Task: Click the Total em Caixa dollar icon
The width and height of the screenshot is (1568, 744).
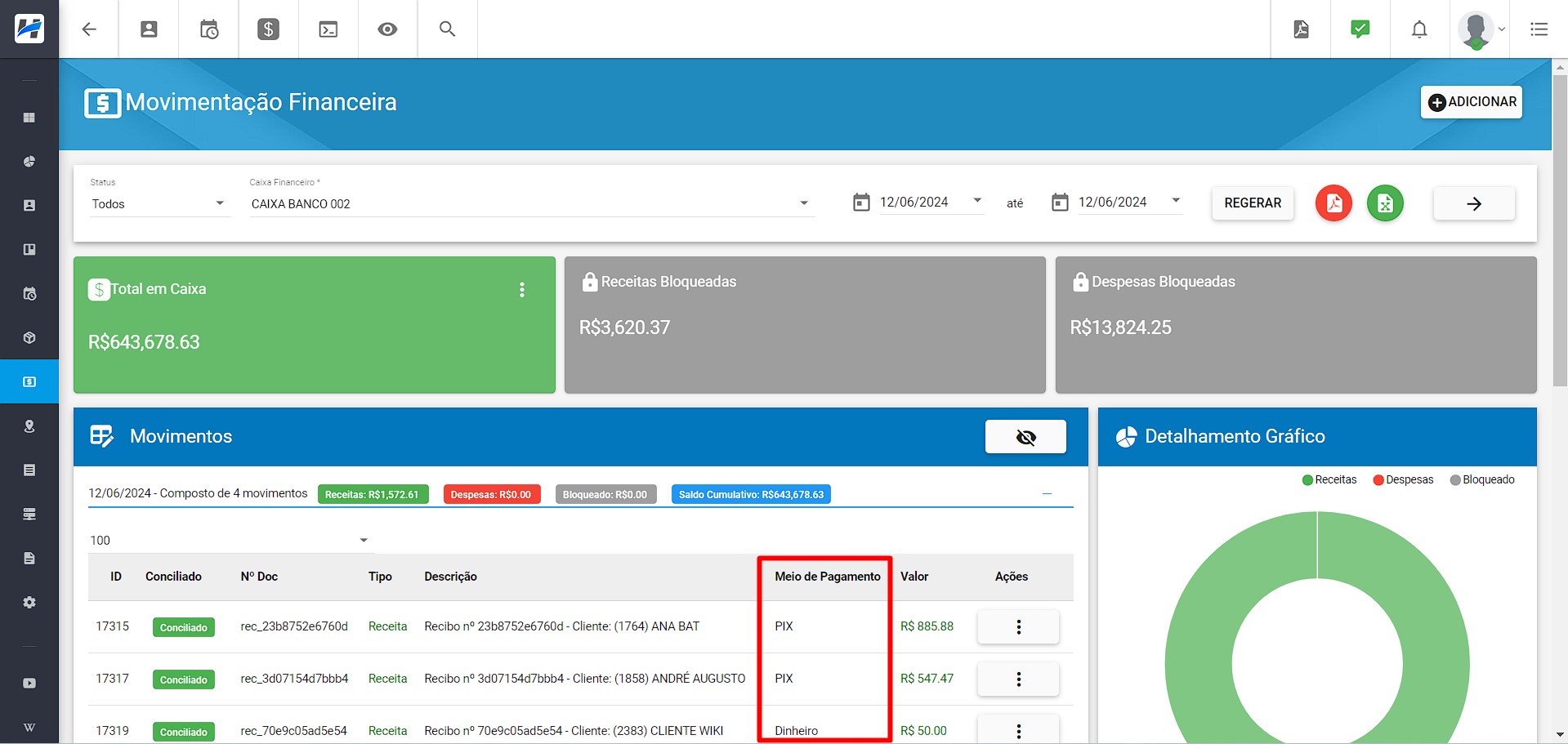Action: pos(99,289)
